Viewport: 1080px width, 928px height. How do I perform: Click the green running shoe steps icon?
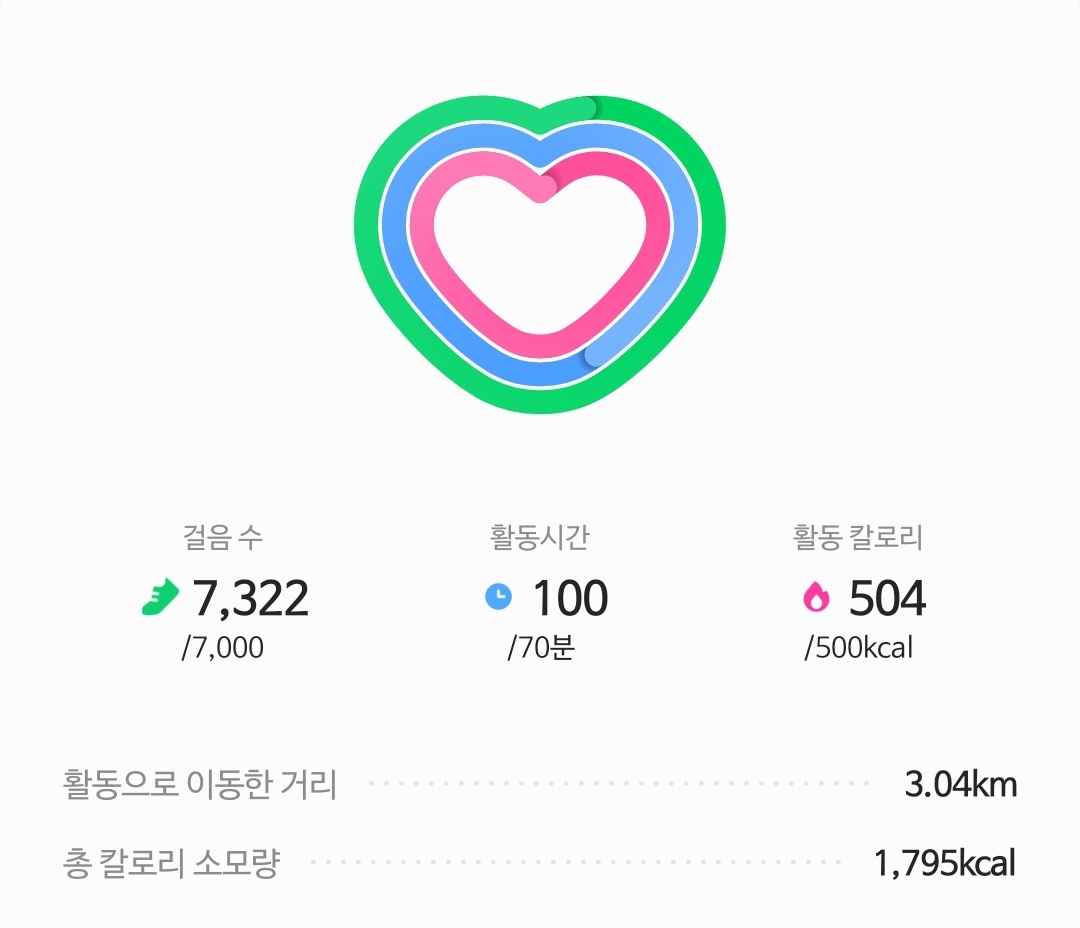click(160, 597)
